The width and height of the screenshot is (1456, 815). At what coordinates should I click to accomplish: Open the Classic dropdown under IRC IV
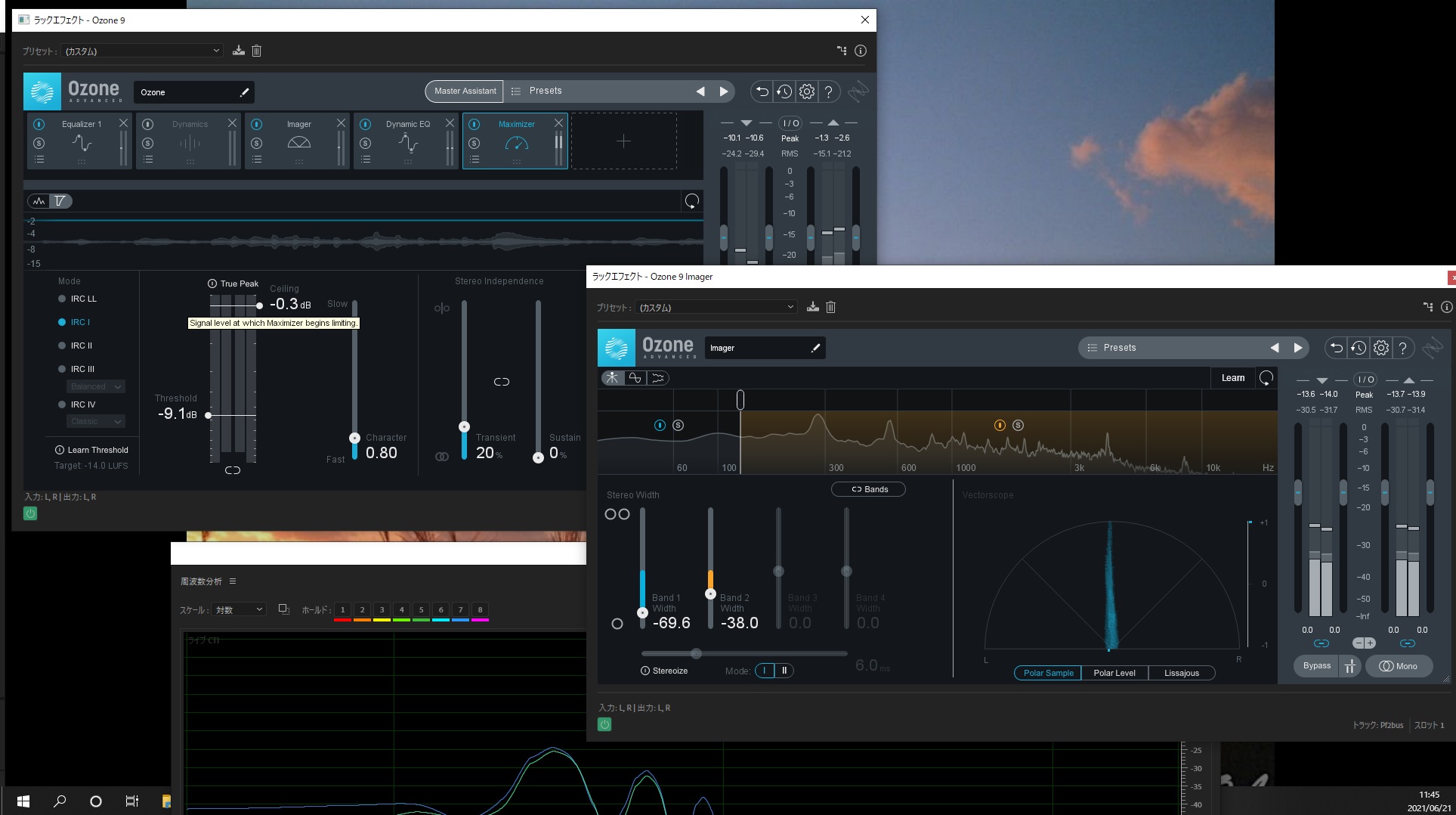(96, 421)
